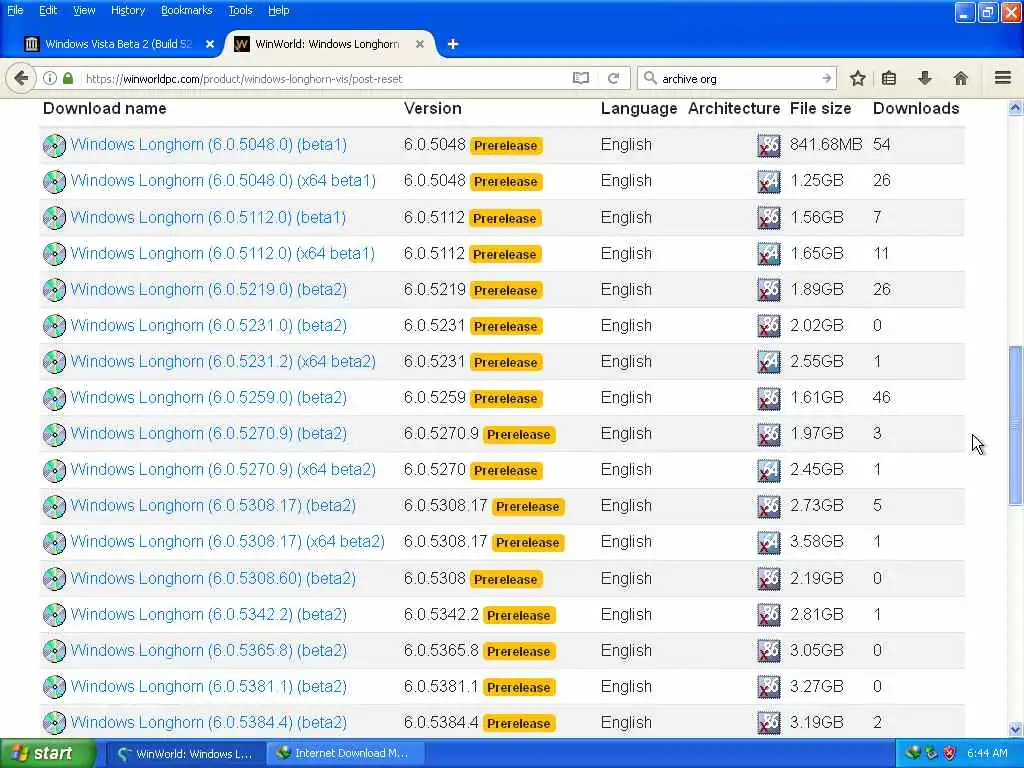The width and height of the screenshot is (1024, 768).
Task: Click the search magnifier icon
Action: click(x=650, y=78)
